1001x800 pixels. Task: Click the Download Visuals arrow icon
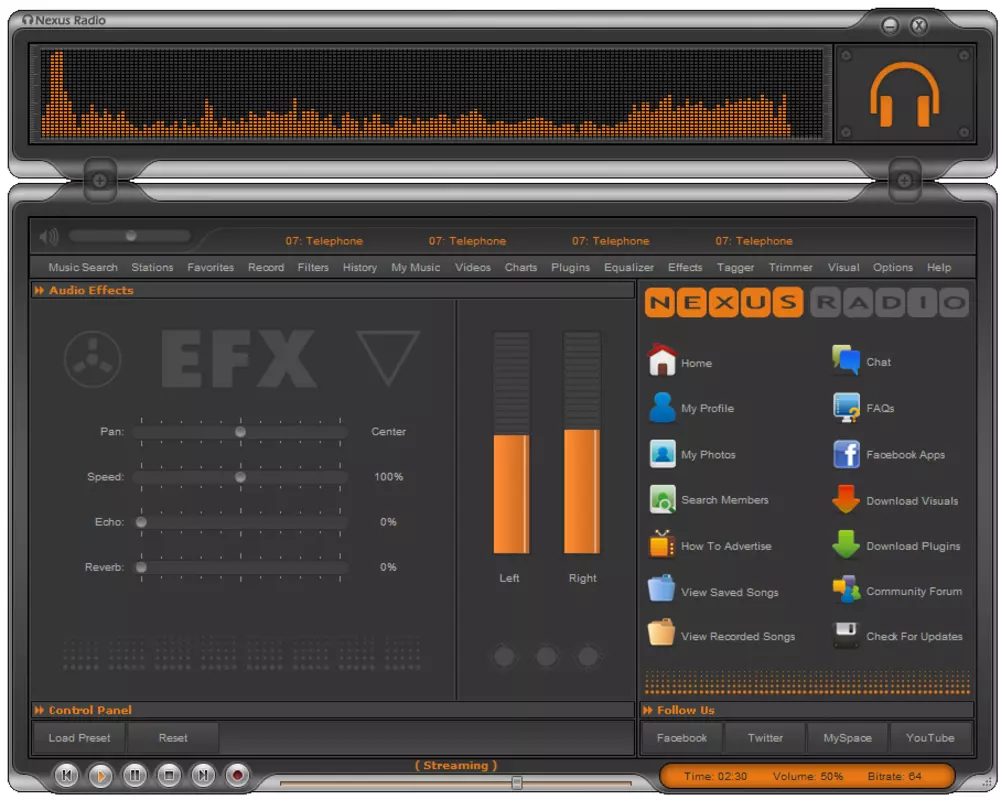(x=847, y=499)
